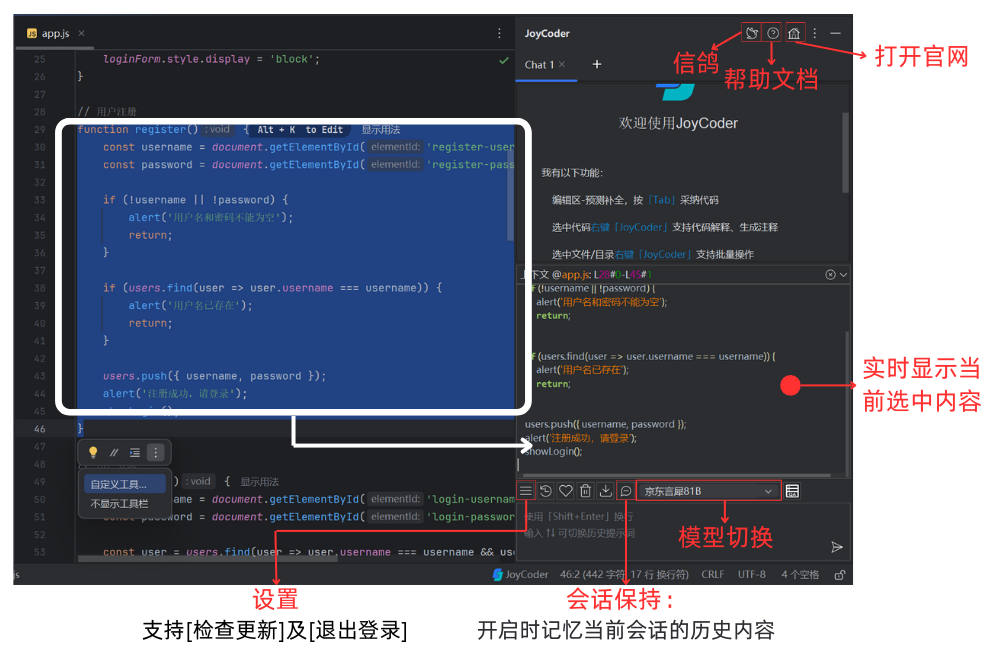Change UTF-8 encoding in status bar
Viewport: 1000px width, 650px height.
(751, 575)
